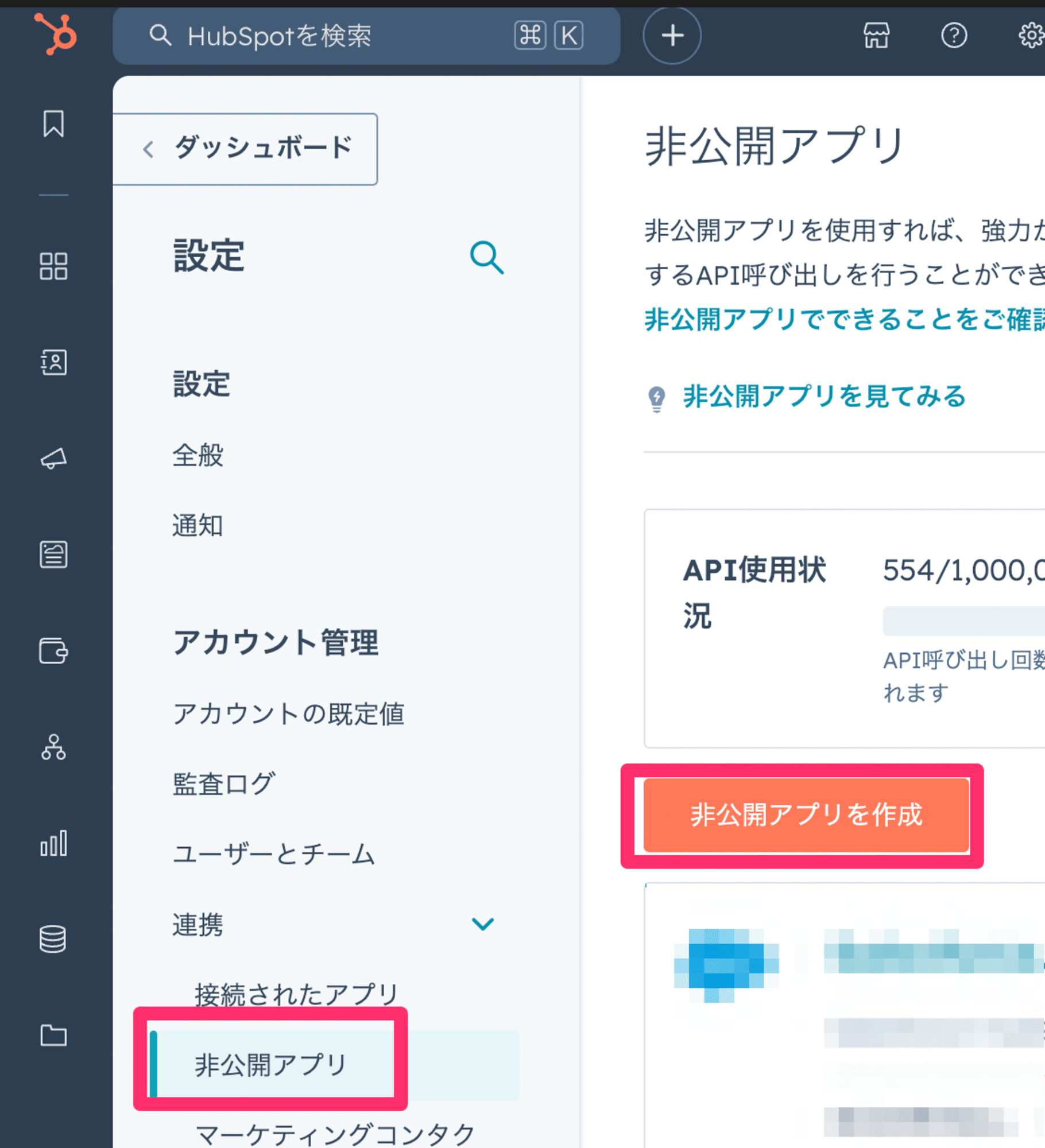Collapse the 連携 section chevron
Viewport: 1045px width, 1148px height.
click(x=482, y=924)
